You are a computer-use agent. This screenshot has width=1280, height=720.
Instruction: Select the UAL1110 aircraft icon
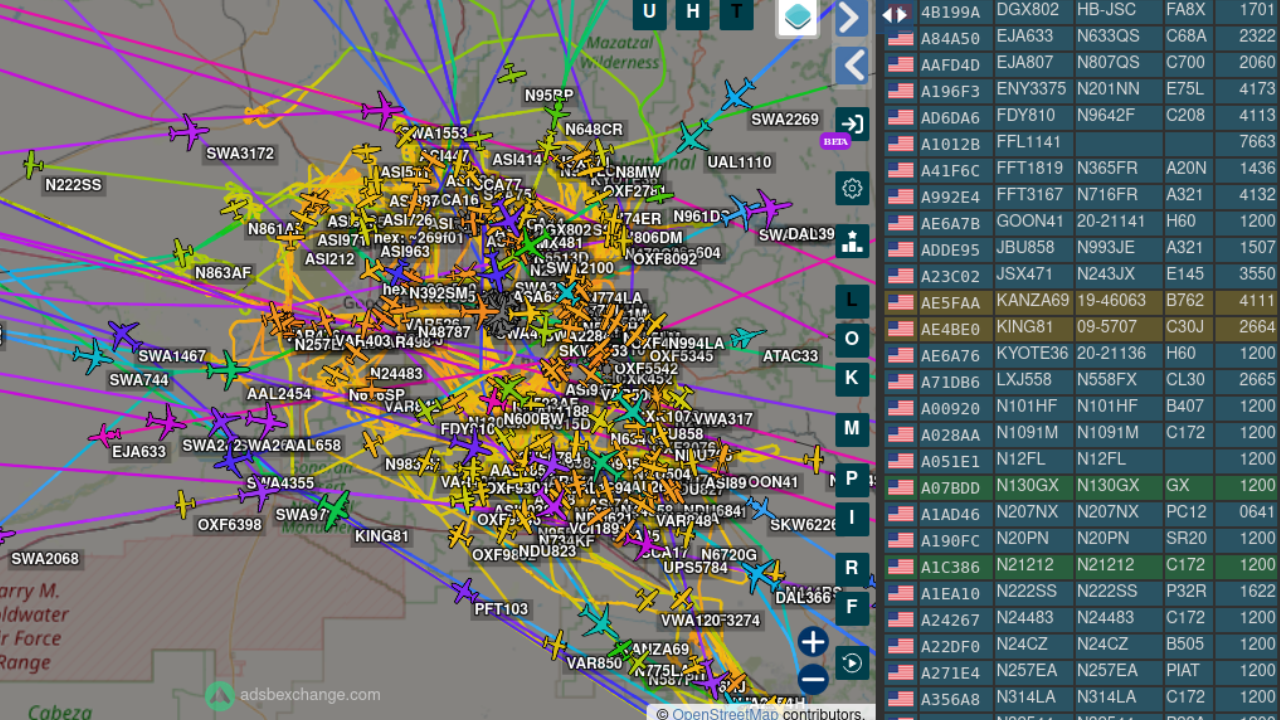pos(692,137)
